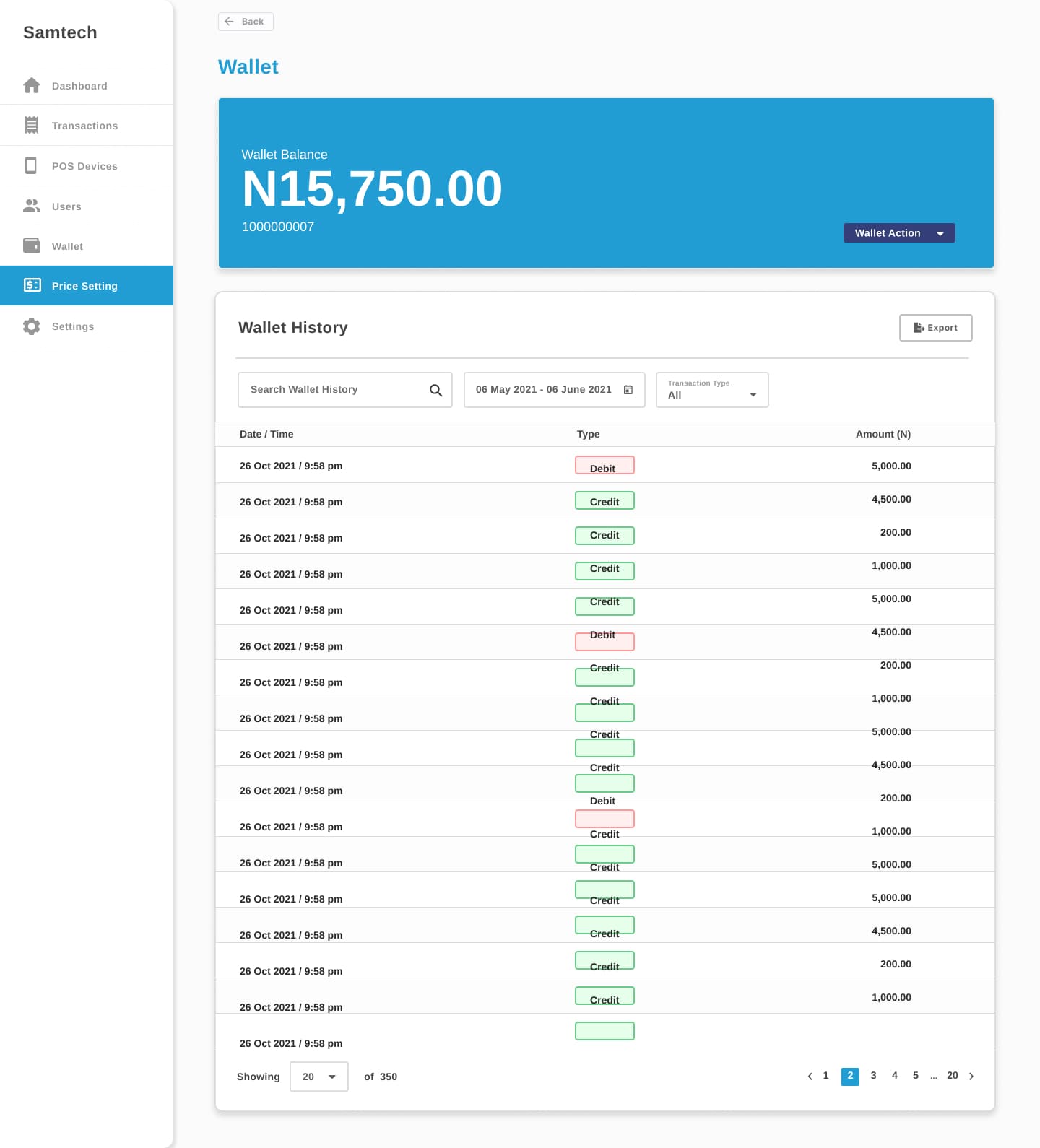Click the Credit tag for 4,500.00 second row

[x=604, y=501]
